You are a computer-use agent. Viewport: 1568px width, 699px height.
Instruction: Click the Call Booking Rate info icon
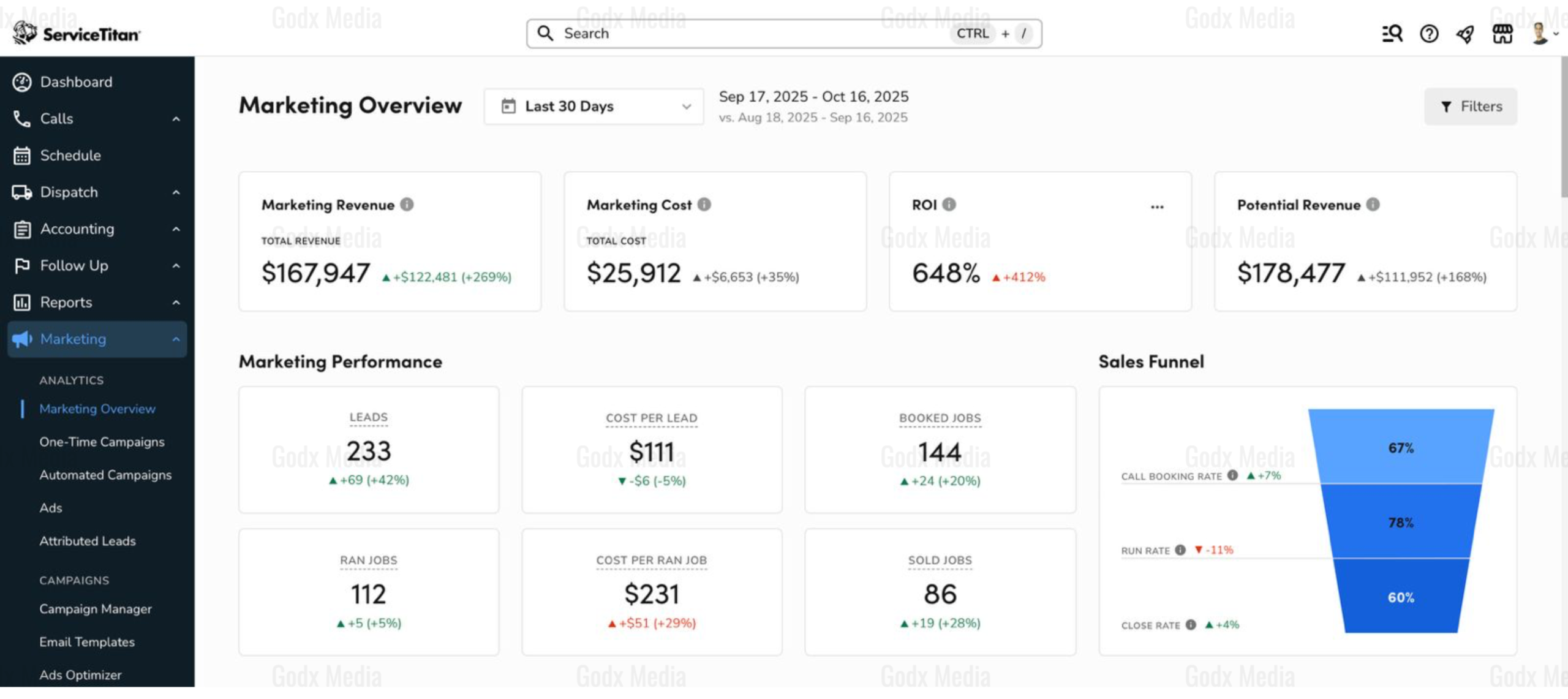(1232, 475)
